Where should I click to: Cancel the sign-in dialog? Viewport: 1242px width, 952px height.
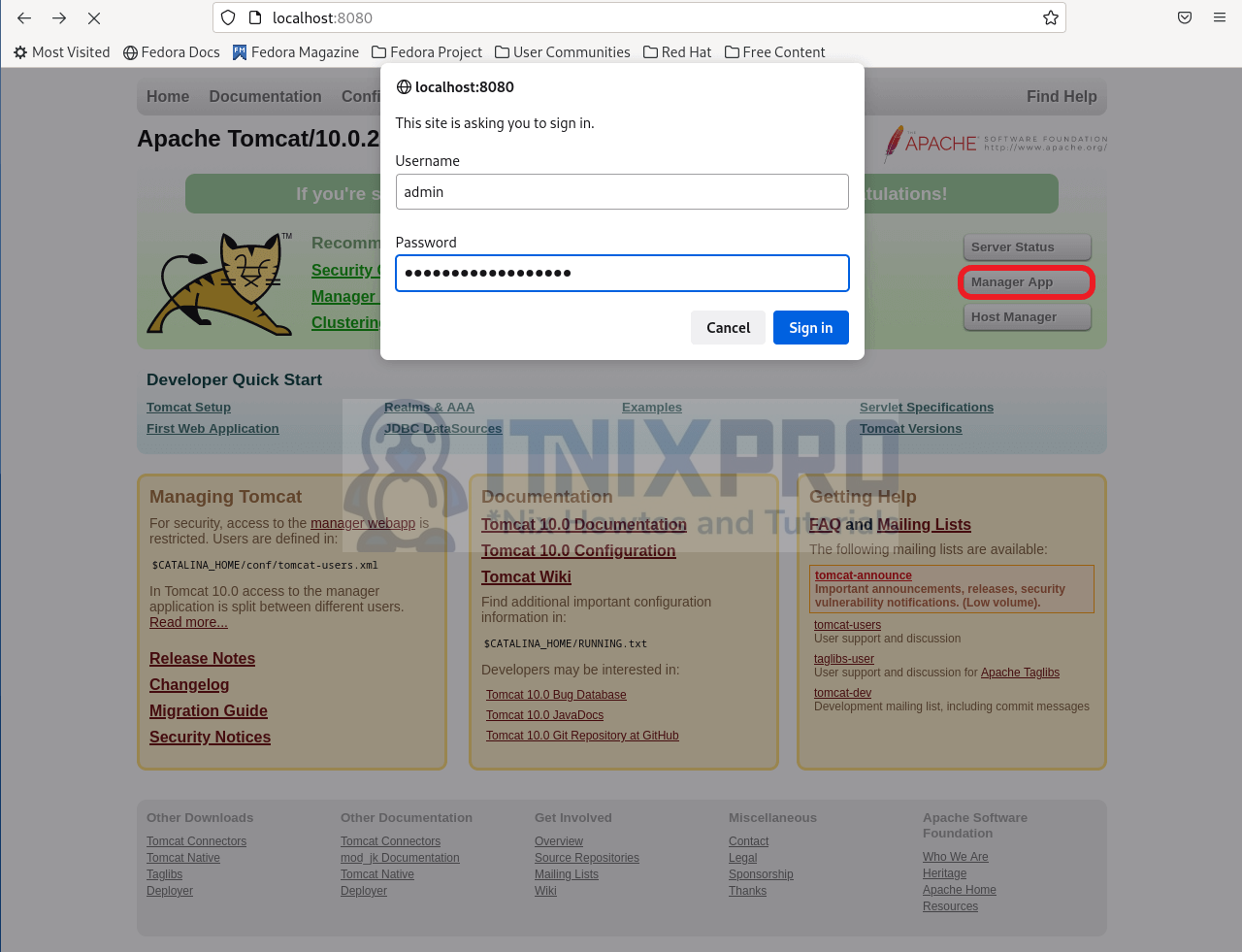(x=728, y=328)
